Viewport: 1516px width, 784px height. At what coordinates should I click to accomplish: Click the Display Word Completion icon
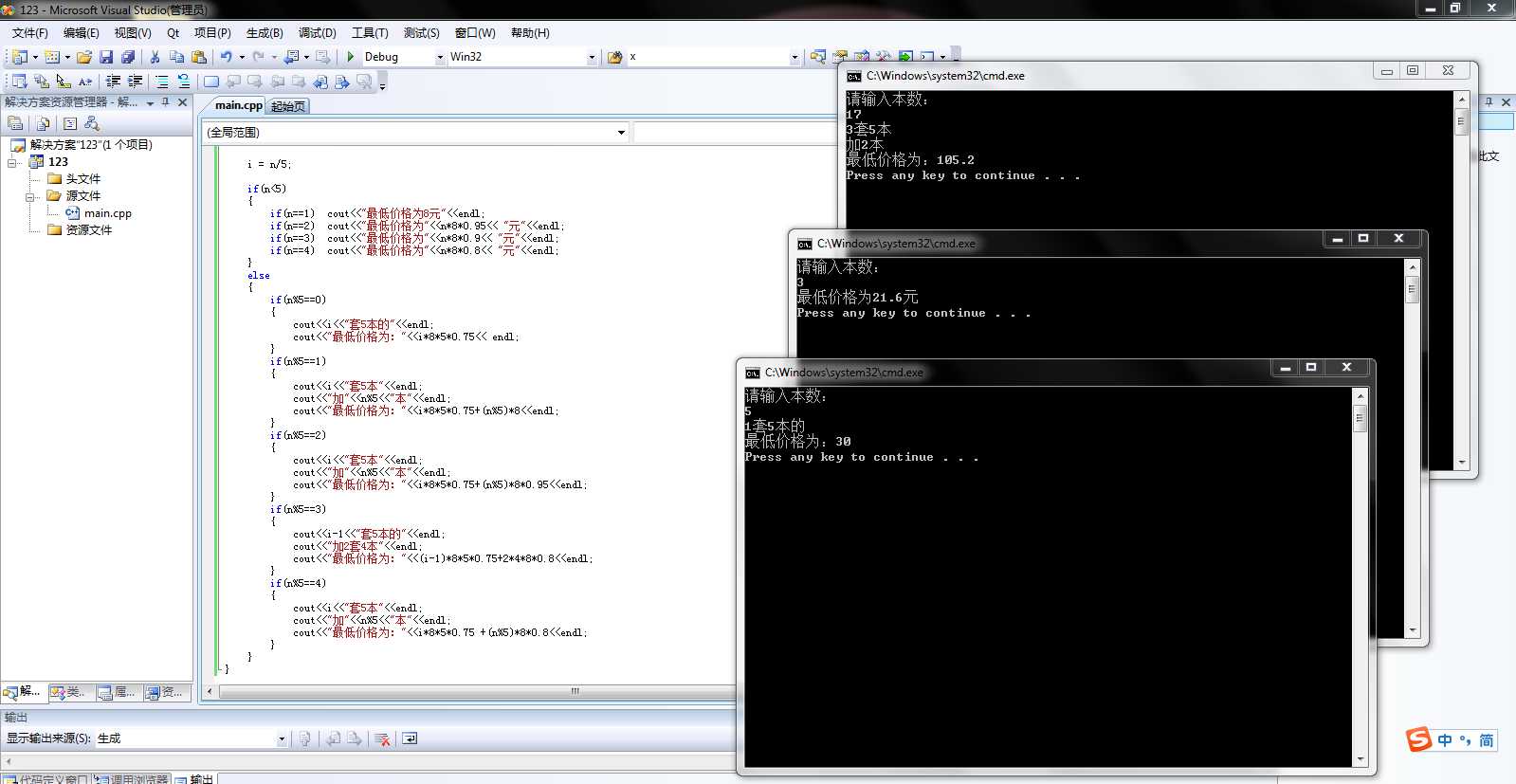coord(85,82)
